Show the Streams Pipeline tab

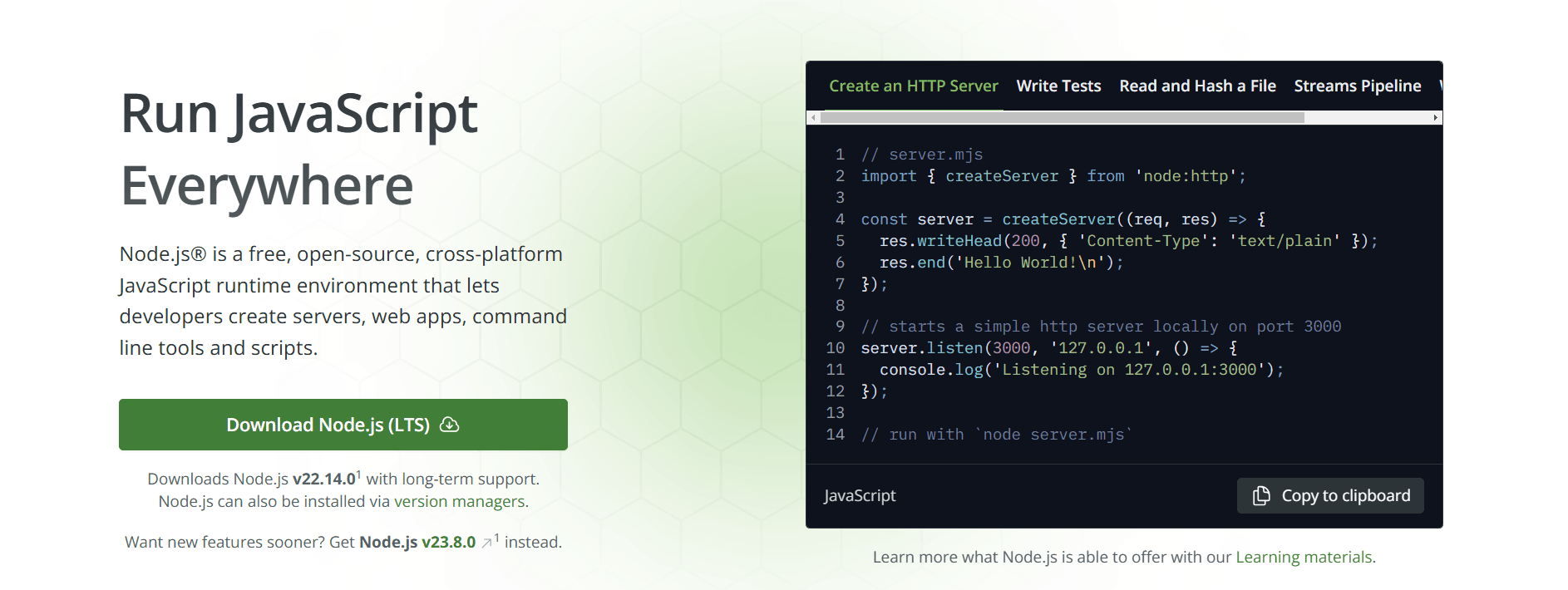1358,86
